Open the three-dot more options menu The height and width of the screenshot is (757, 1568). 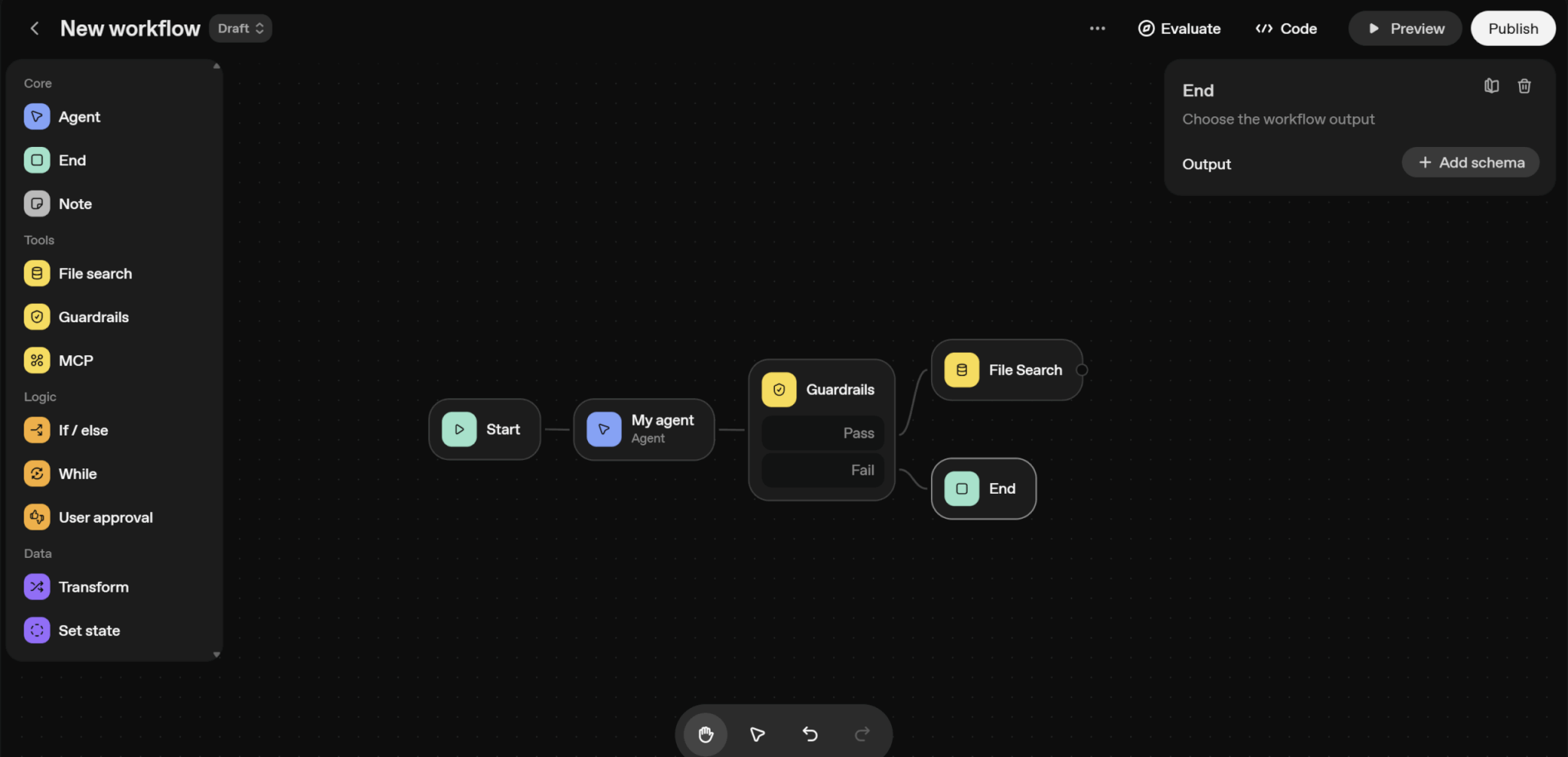point(1097,28)
